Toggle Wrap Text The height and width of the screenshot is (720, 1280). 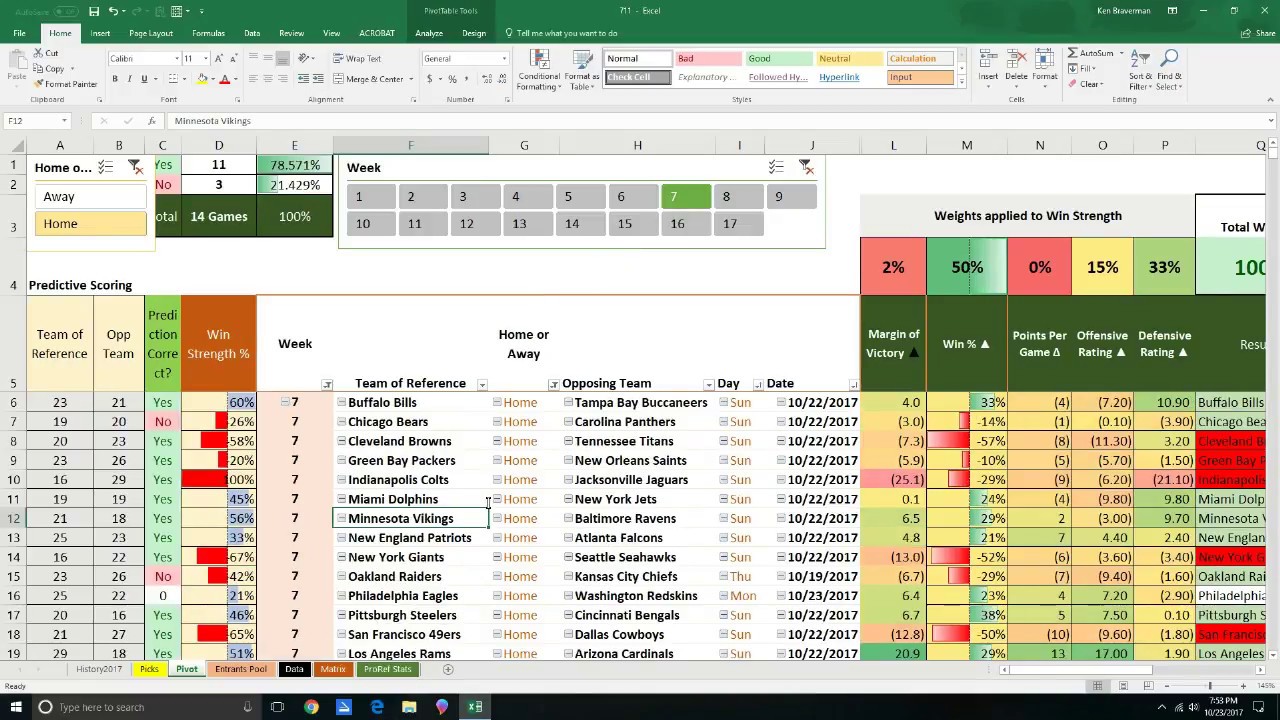(x=357, y=59)
